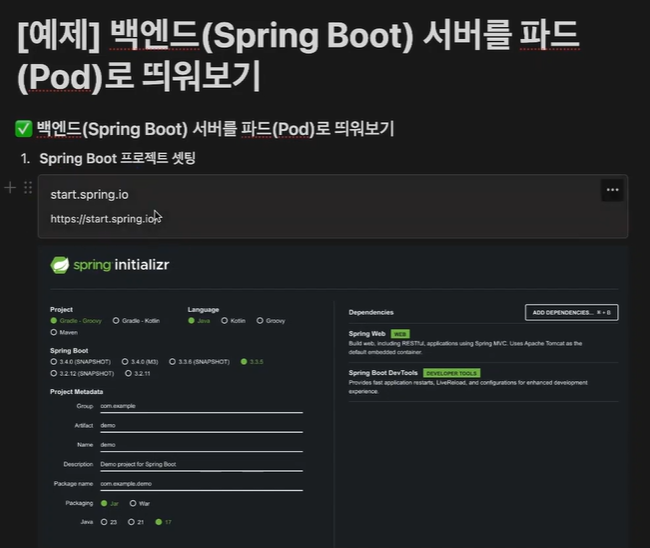Click the 'Dependencies' section label
Viewport: 650px width, 548px height.
click(x=371, y=313)
